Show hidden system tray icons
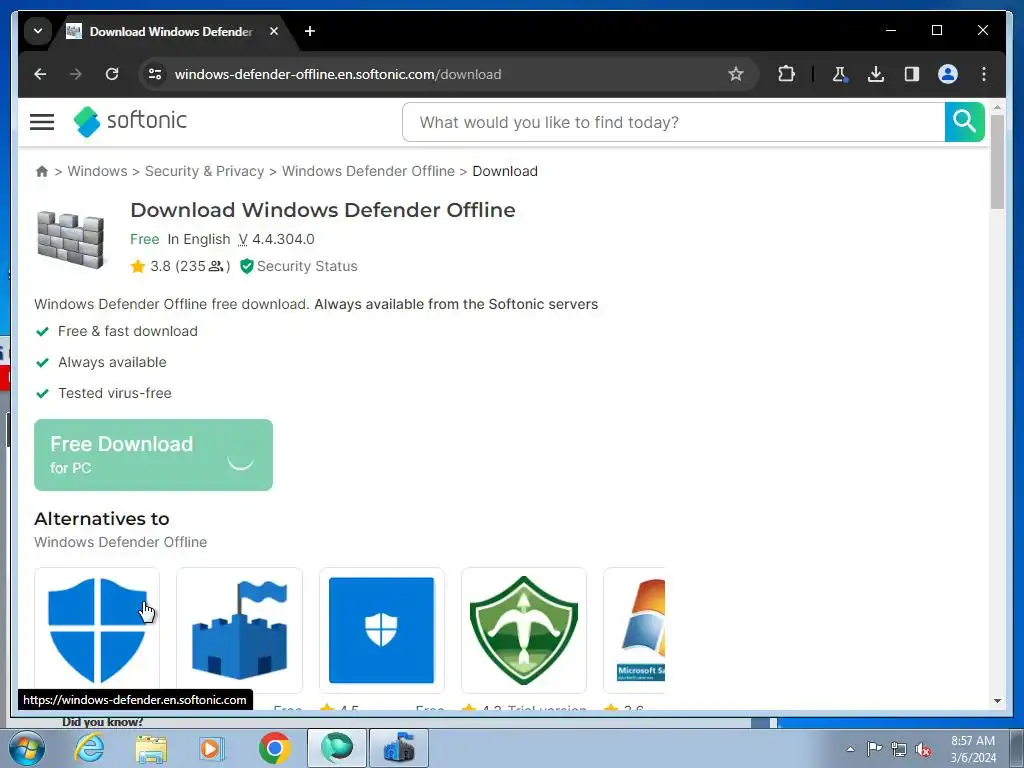The height and width of the screenshot is (768, 1024). 850,749
